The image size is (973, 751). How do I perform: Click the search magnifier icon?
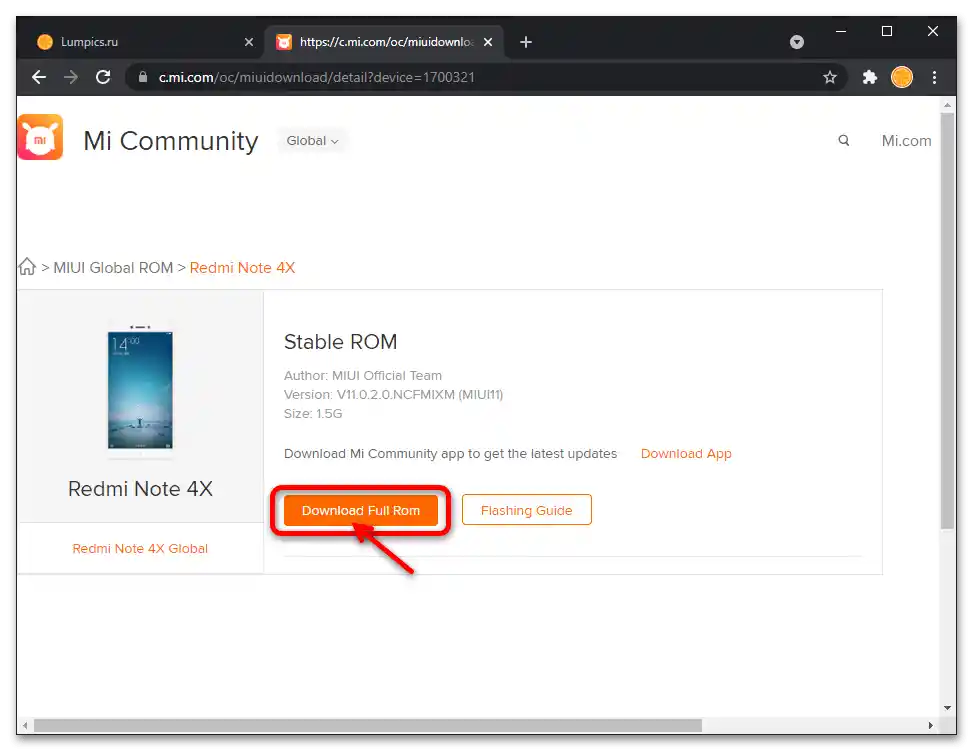pyautogui.click(x=843, y=140)
